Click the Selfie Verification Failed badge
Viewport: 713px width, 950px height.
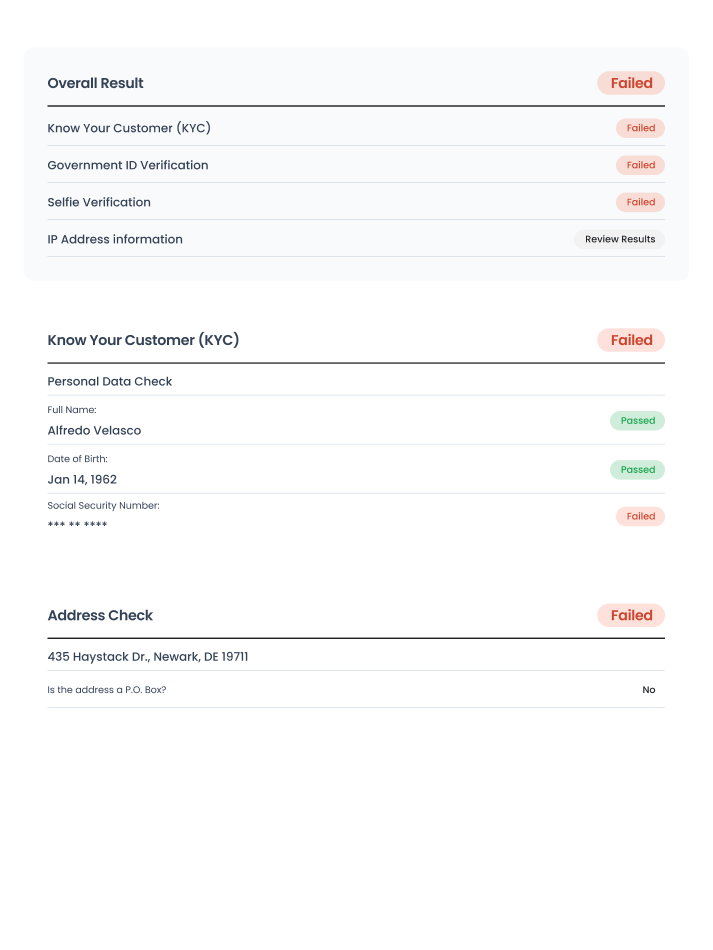point(640,202)
